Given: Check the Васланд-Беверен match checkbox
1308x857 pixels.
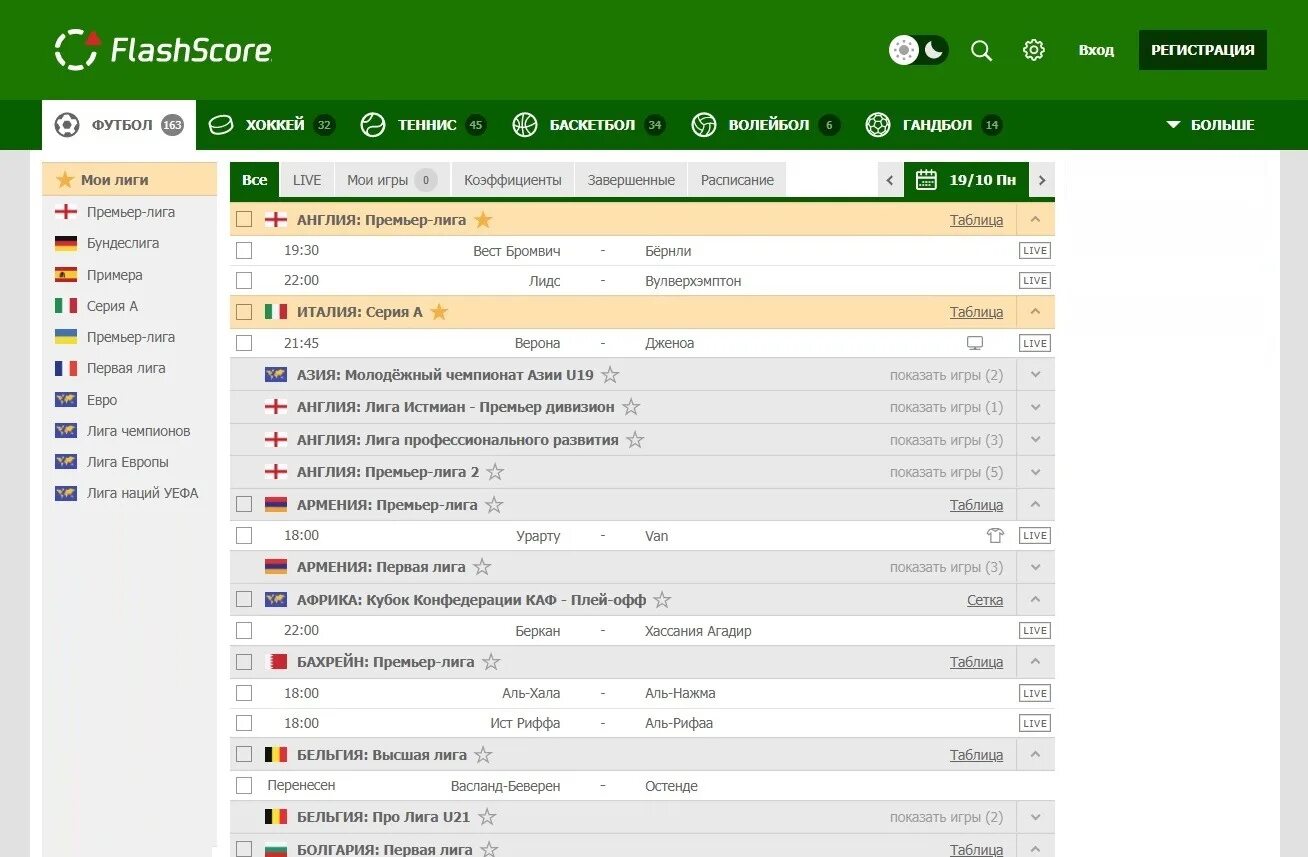Looking at the screenshot, I should 244,786.
